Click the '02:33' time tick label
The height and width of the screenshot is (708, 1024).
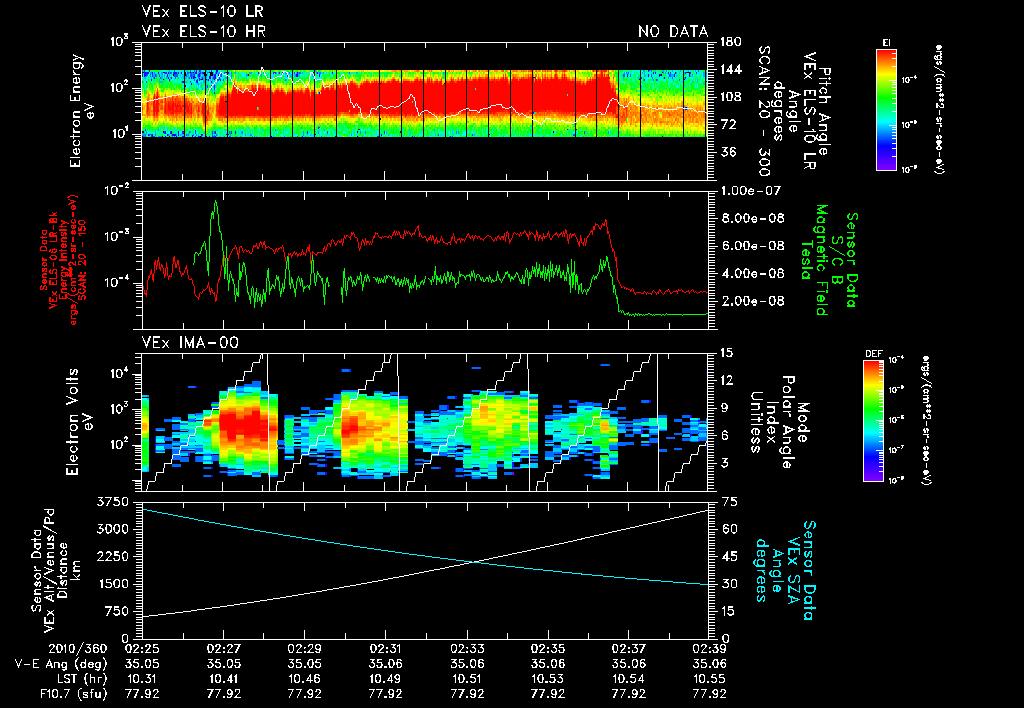tap(467, 649)
